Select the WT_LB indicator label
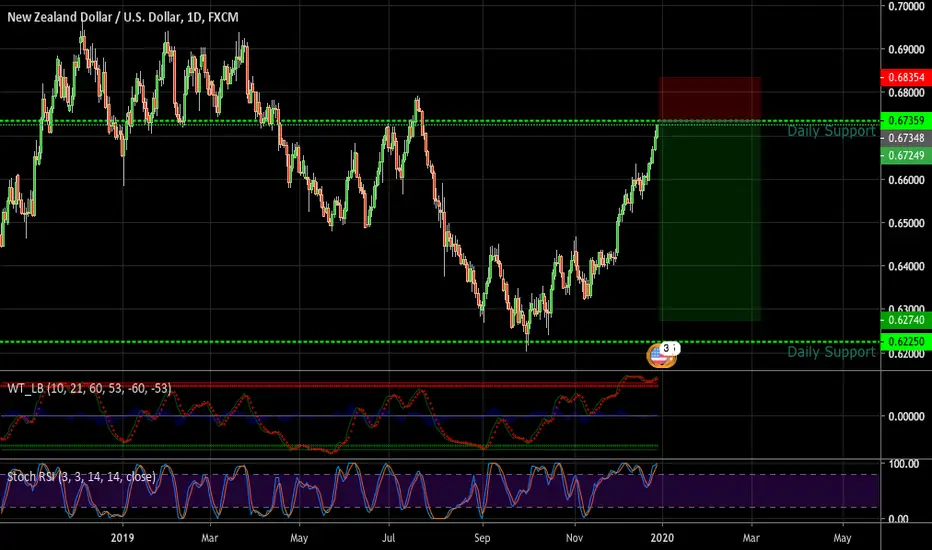932x550 pixels. 89,388
